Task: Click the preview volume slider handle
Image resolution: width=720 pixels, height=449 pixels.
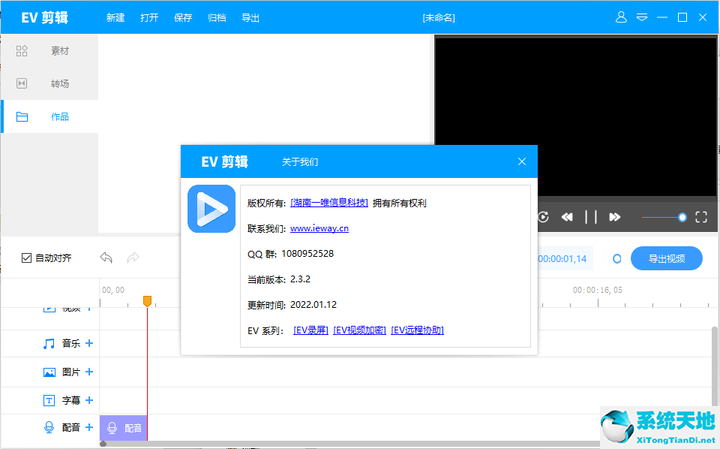Action: click(683, 217)
